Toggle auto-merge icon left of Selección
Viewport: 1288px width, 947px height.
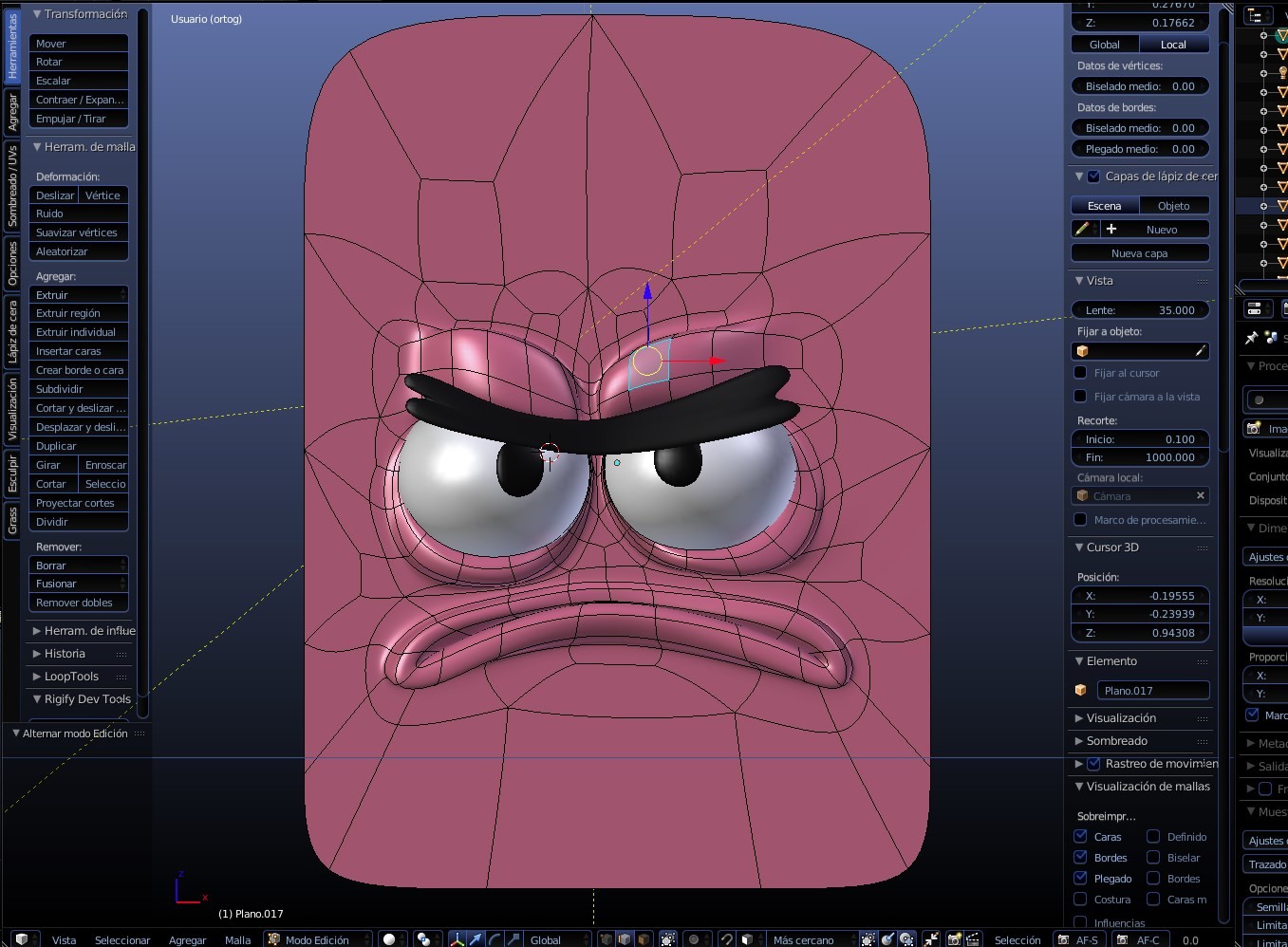pos(931,939)
